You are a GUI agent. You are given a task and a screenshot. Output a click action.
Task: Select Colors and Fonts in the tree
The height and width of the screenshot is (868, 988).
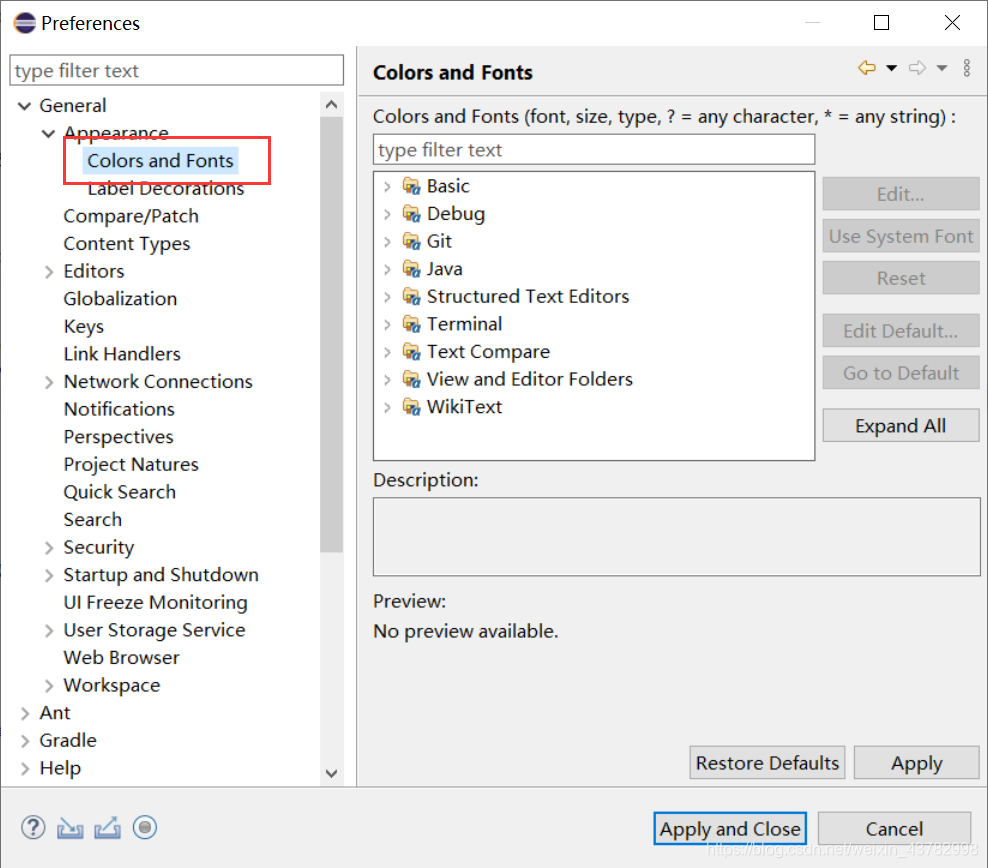[x=160, y=161]
